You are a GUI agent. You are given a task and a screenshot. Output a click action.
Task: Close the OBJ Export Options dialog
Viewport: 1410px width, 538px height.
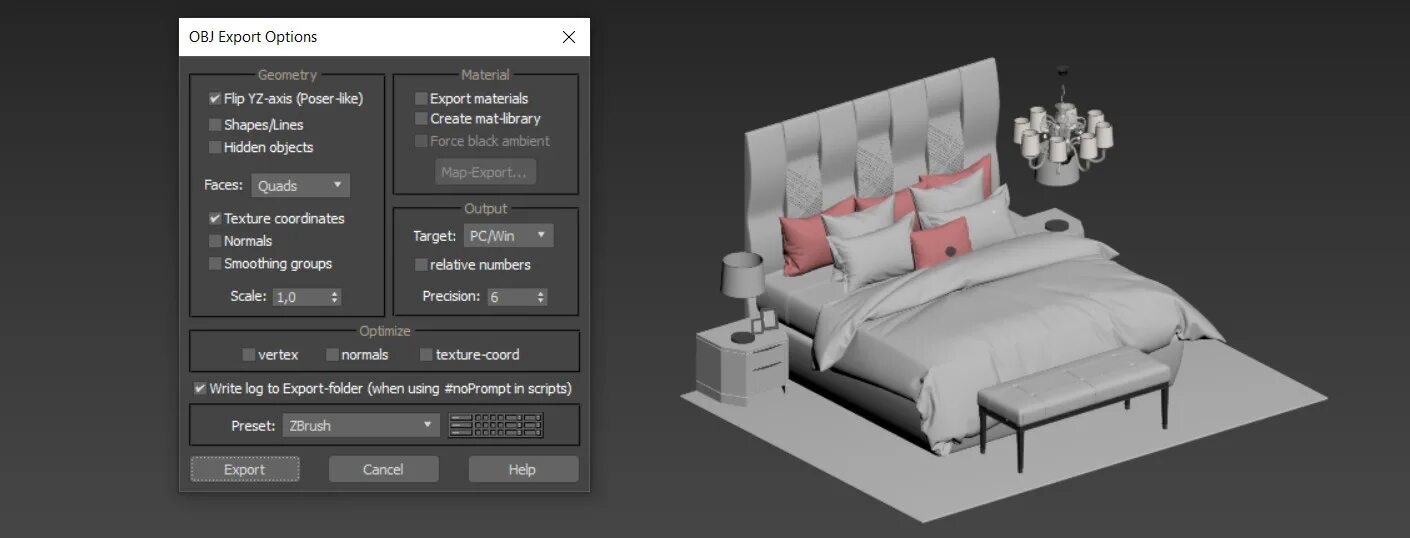[569, 37]
